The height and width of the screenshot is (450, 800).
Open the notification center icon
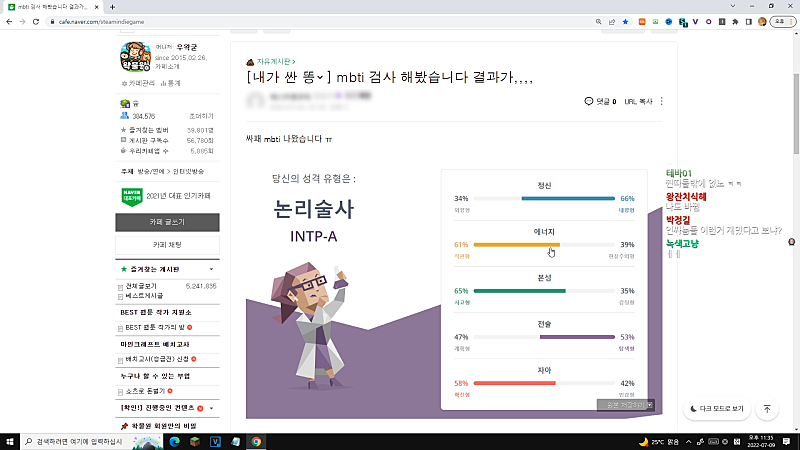click(x=786, y=442)
